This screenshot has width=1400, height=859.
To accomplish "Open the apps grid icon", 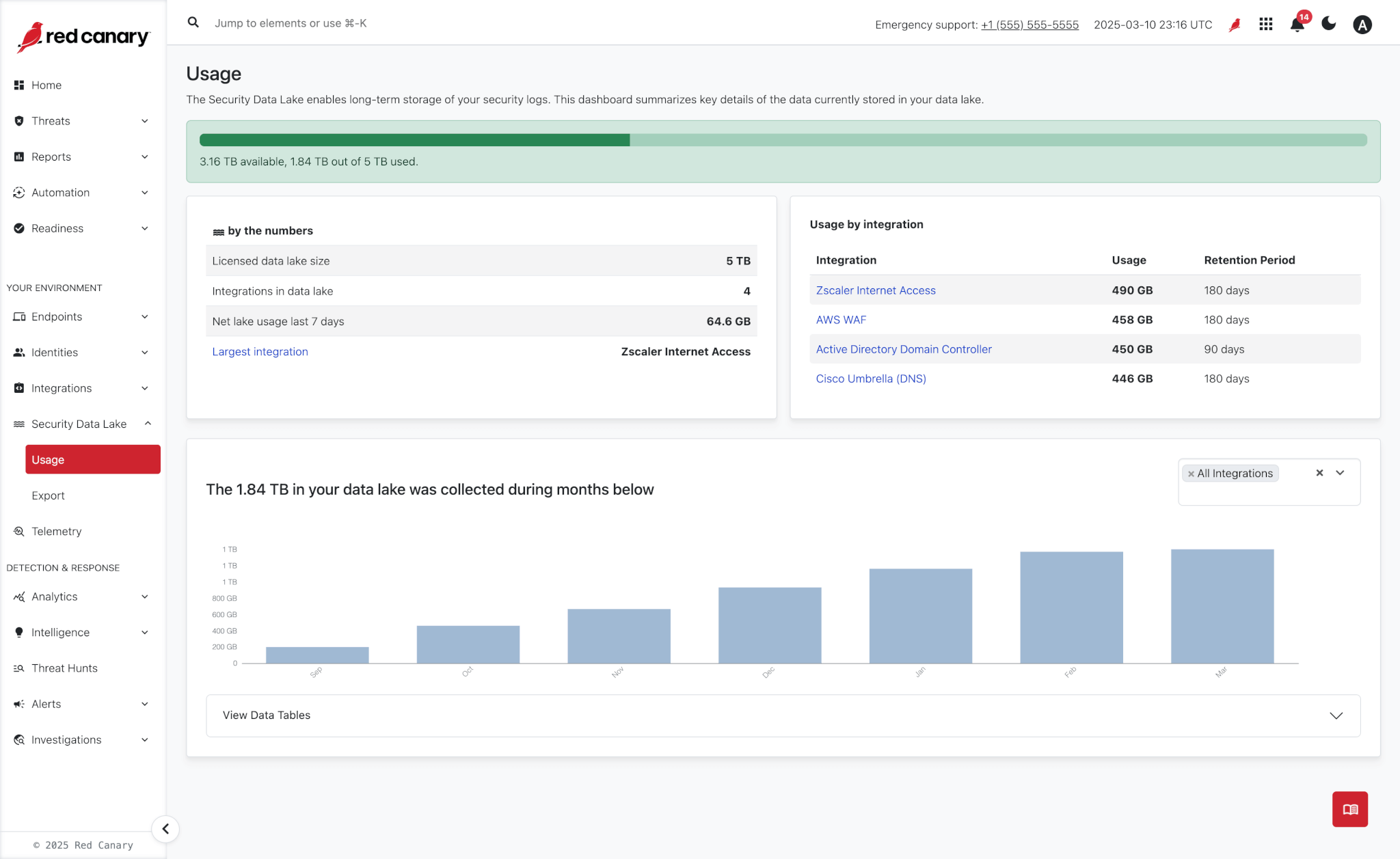I will [x=1266, y=25].
